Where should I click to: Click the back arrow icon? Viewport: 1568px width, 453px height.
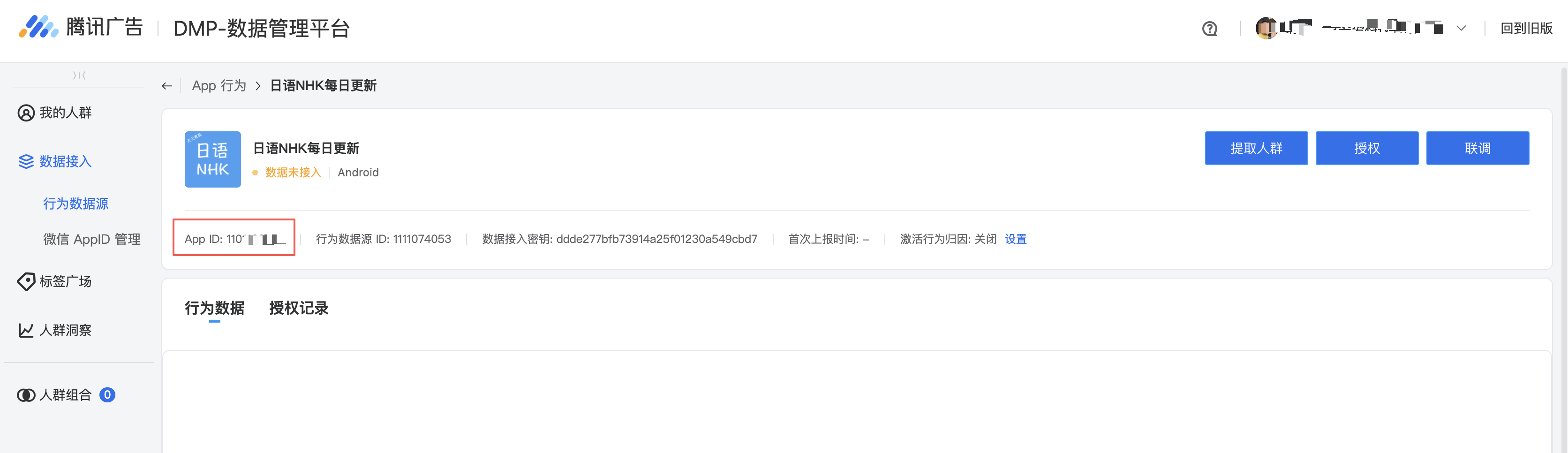(167, 86)
